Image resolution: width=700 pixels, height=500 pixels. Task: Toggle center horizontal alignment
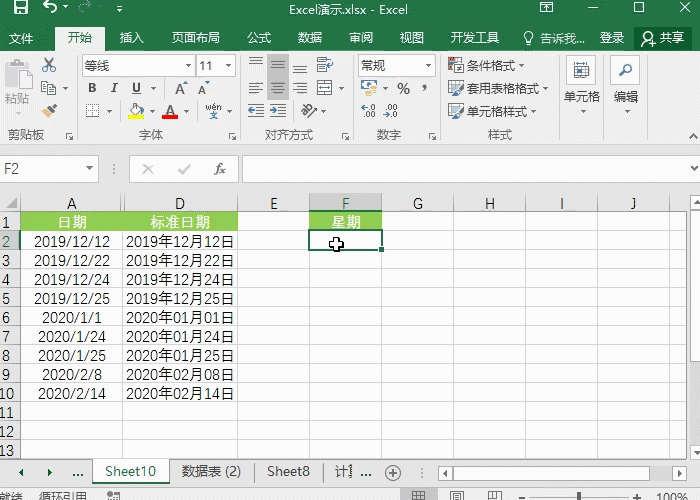pos(277,88)
